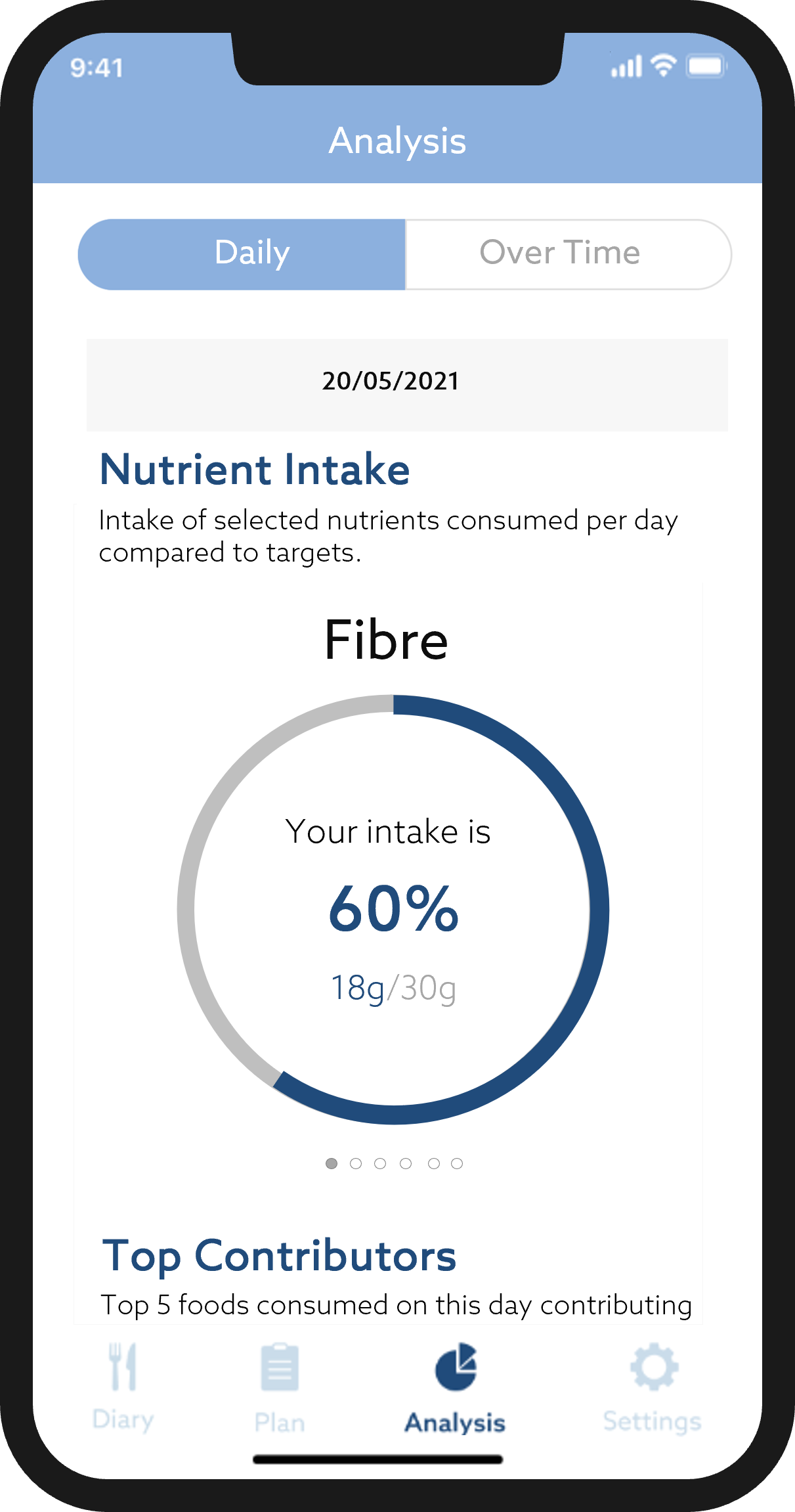Go to the Settings tab label
Screen dimensions: 795x1512
653,1421
